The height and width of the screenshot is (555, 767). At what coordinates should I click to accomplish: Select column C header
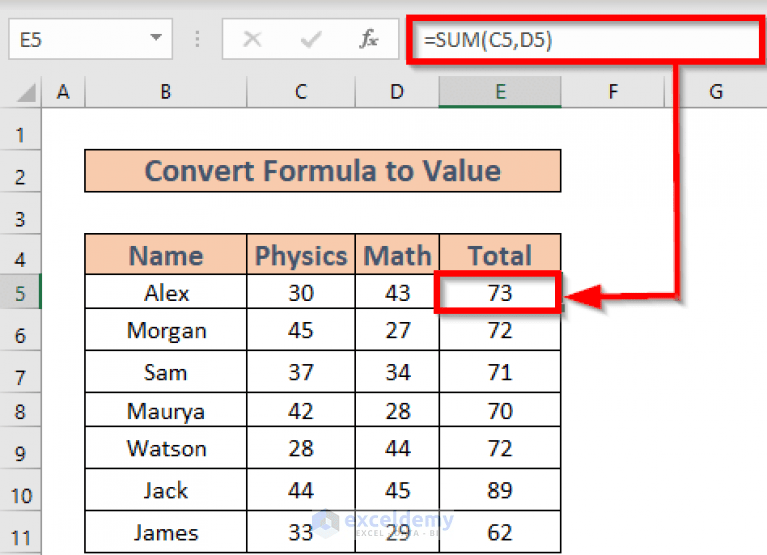tap(301, 91)
